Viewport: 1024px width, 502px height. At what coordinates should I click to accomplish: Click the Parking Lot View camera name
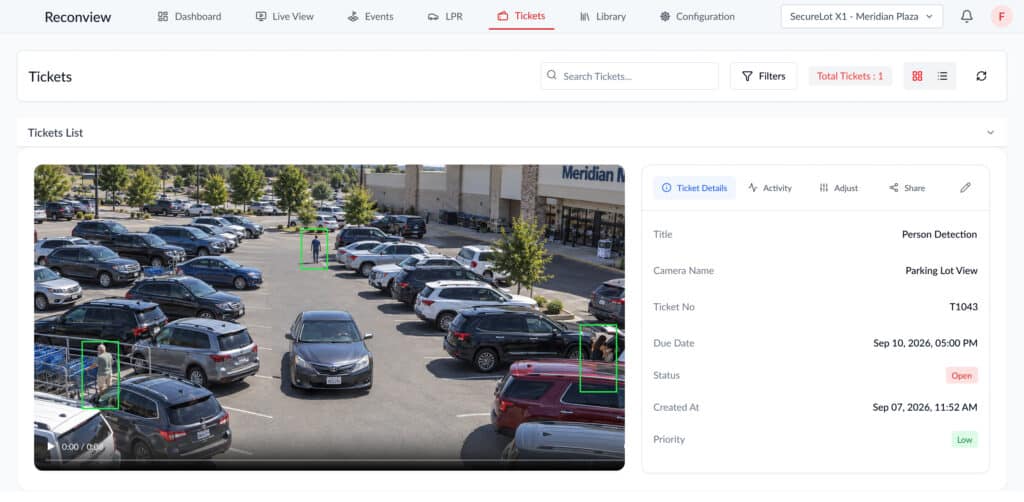(941, 270)
